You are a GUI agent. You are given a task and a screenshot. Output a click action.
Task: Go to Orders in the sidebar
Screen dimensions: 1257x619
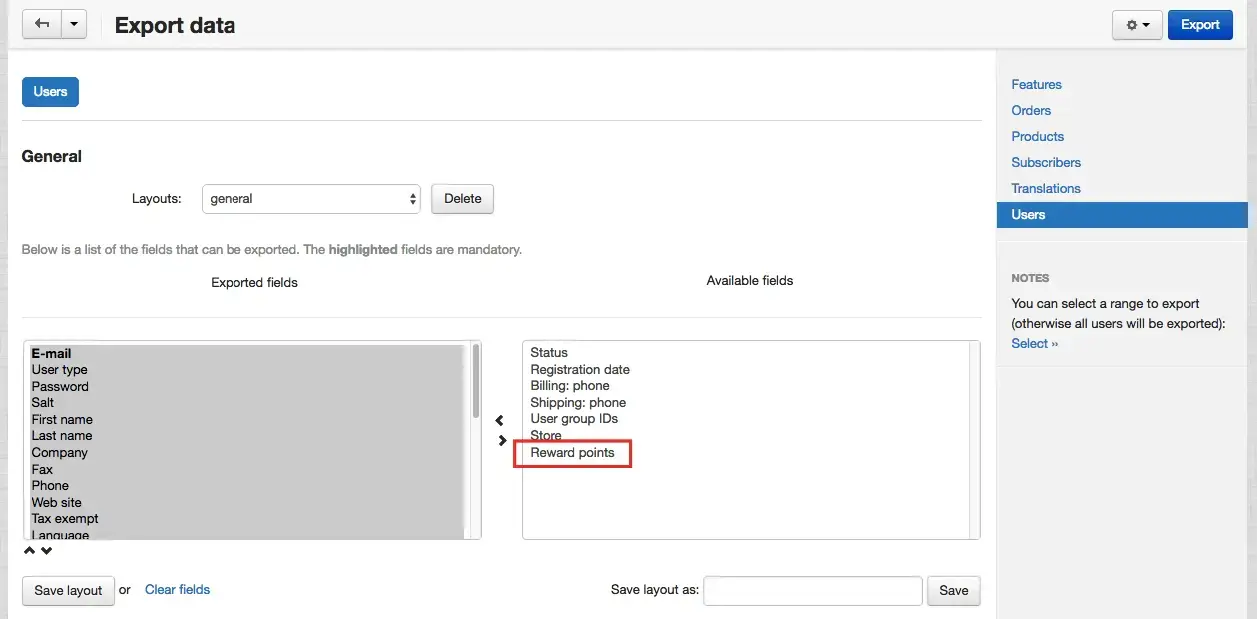point(1031,111)
